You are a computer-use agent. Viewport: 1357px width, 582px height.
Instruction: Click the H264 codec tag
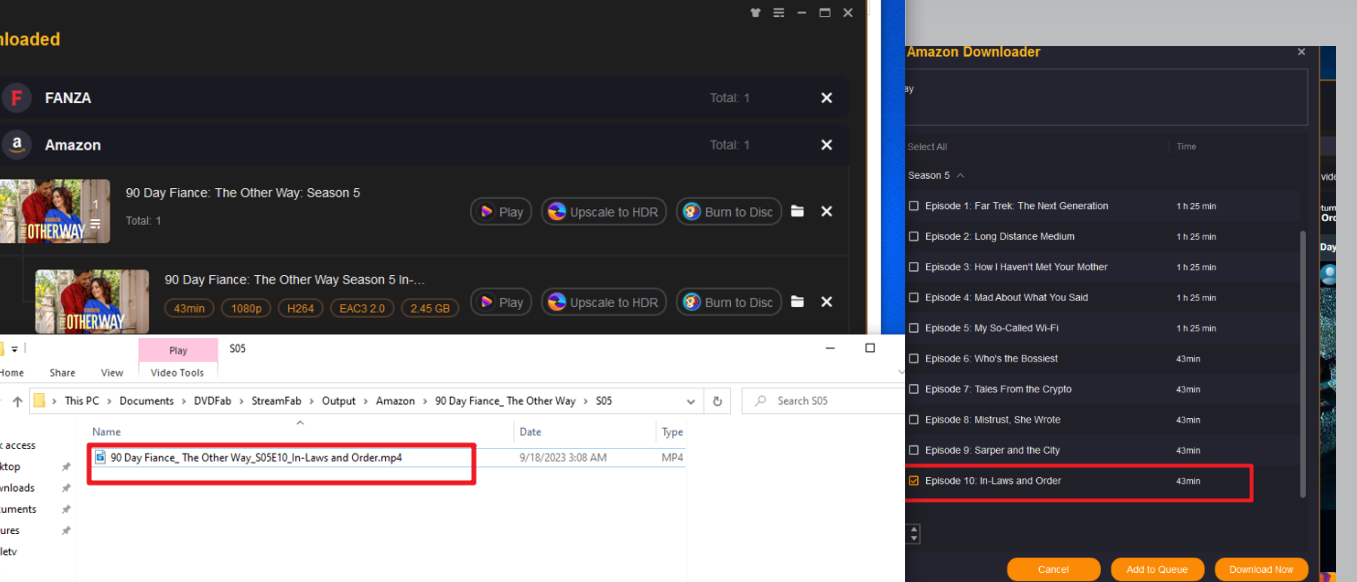pyautogui.click(x=300, y=308)
